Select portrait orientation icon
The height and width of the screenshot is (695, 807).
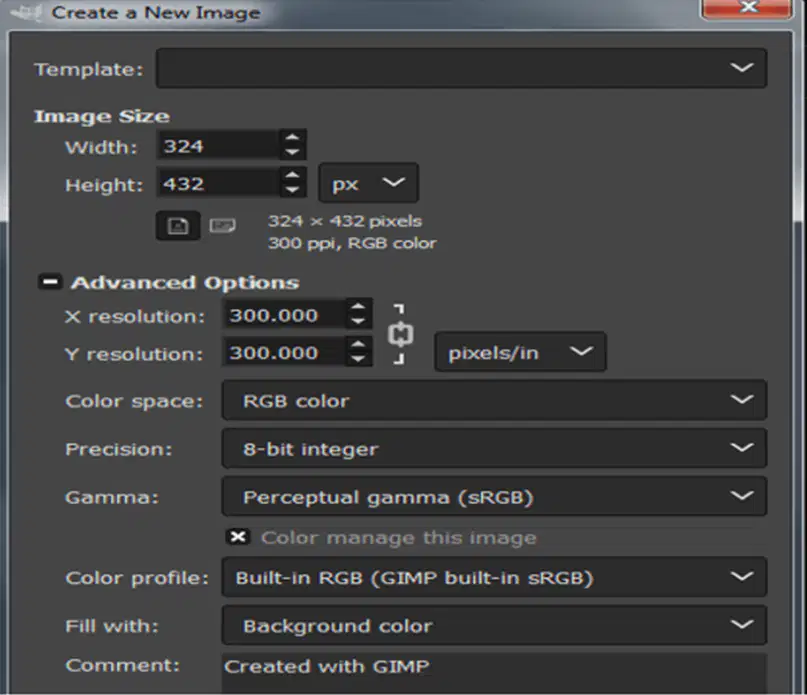(x=178, y=225)
